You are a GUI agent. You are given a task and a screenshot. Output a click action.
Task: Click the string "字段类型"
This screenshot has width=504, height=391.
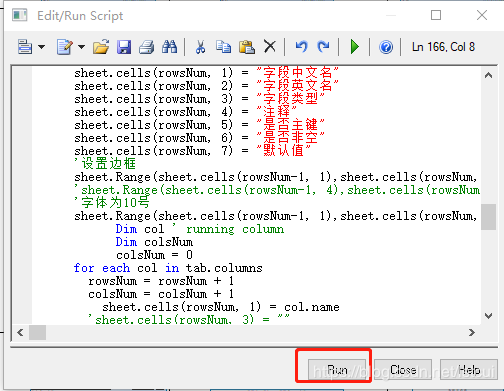[x=290, y=99]
